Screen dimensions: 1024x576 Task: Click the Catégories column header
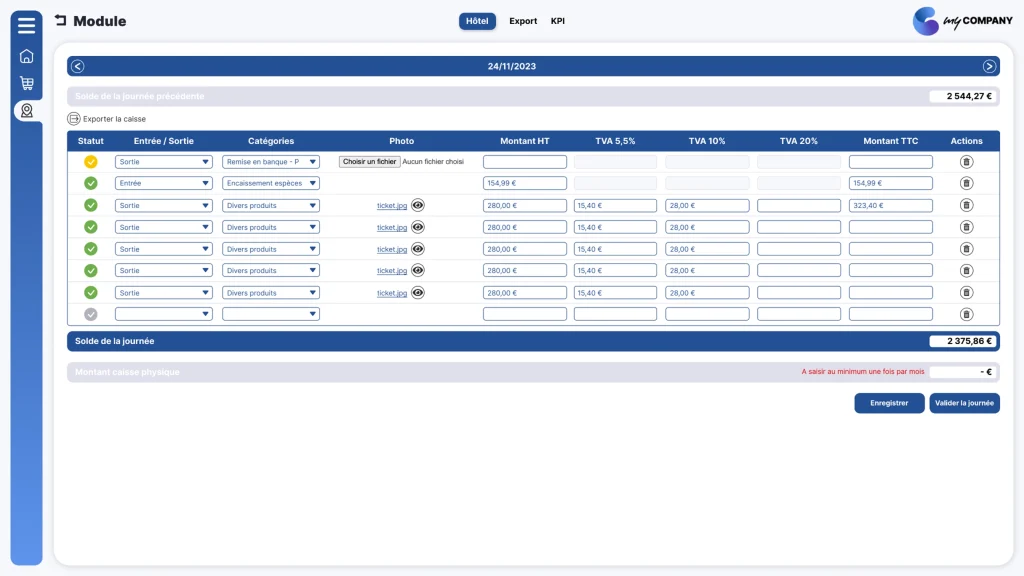(271, 141)
